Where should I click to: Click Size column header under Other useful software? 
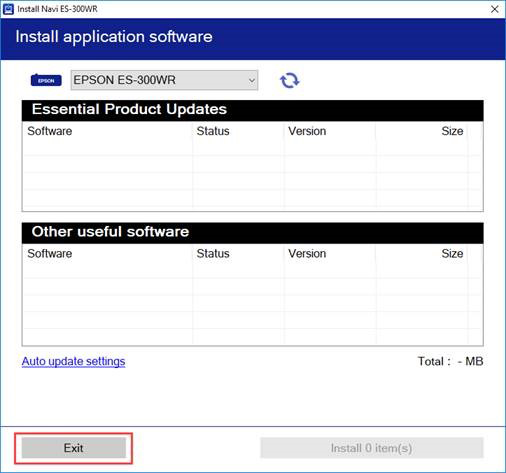(452, 254)
